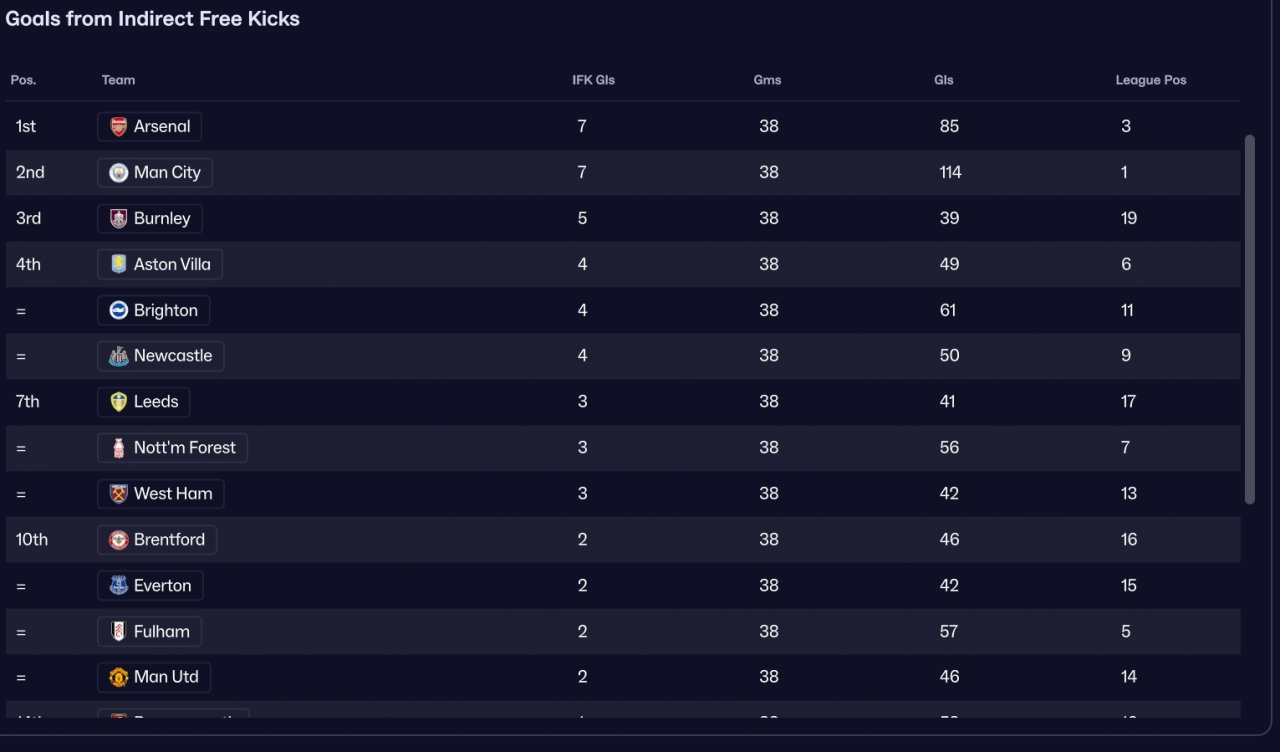Sort by the Team column header
The height and width of the screenshot is (752, 1280).
[118, 80]
